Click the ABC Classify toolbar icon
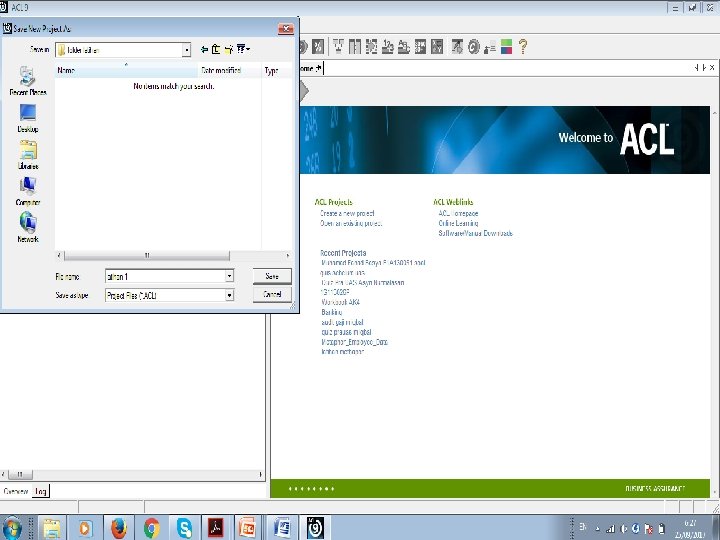This screenshot has width=720, height=540. tap(404, 46)
